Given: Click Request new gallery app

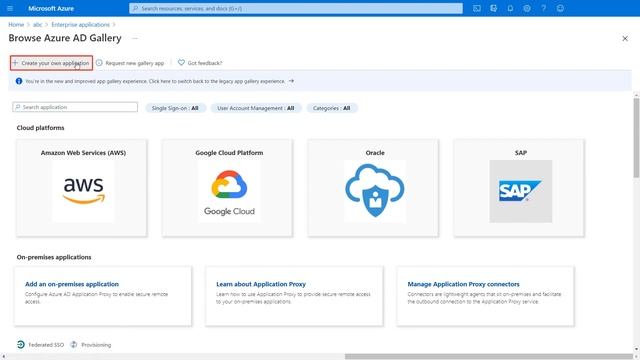Looking at the screenshot, I should click(x=130, y=63).
